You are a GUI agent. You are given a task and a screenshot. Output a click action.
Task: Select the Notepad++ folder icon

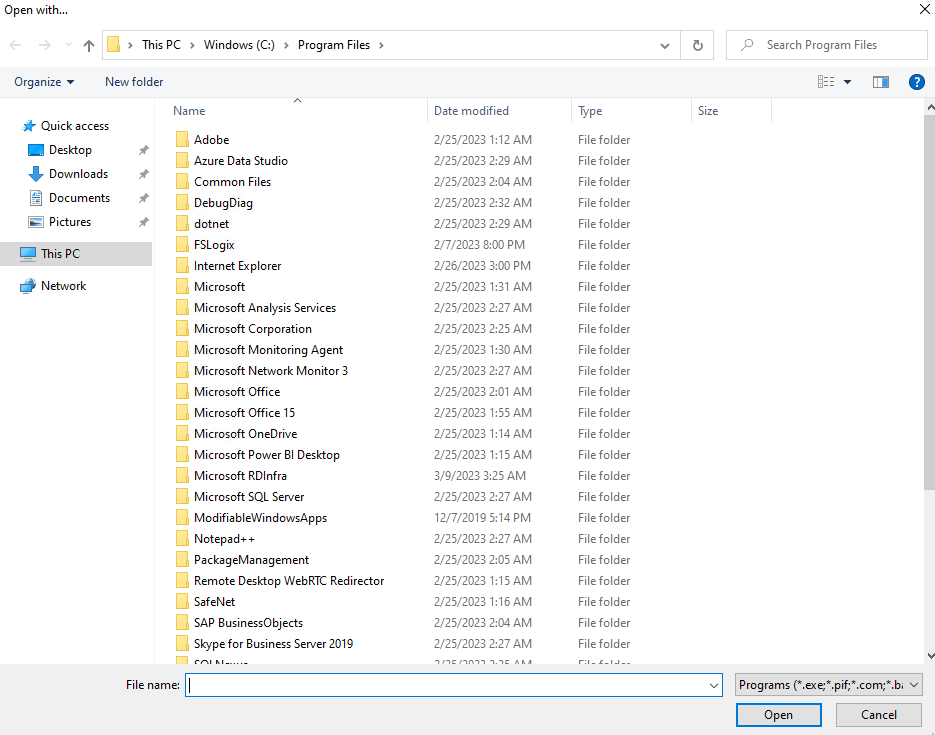click(182, 538)
